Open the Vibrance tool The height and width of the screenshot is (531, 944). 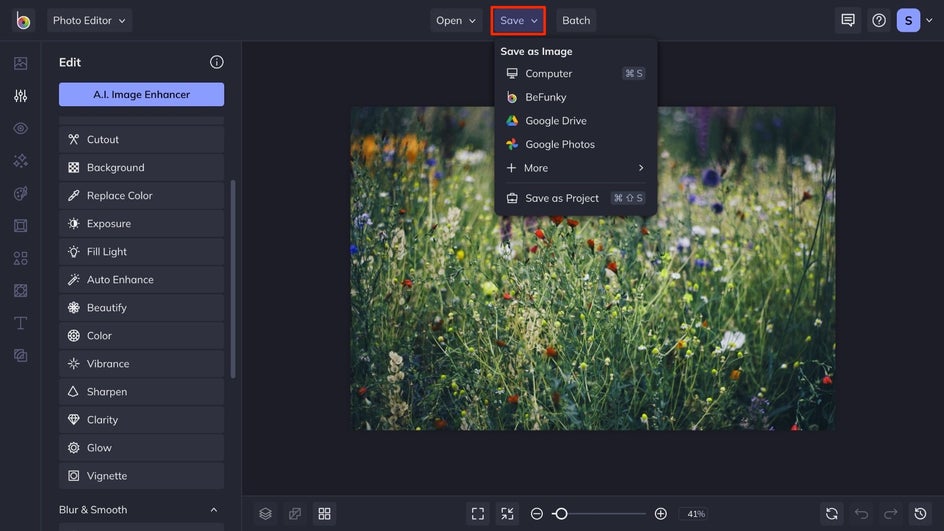point(141,364)
